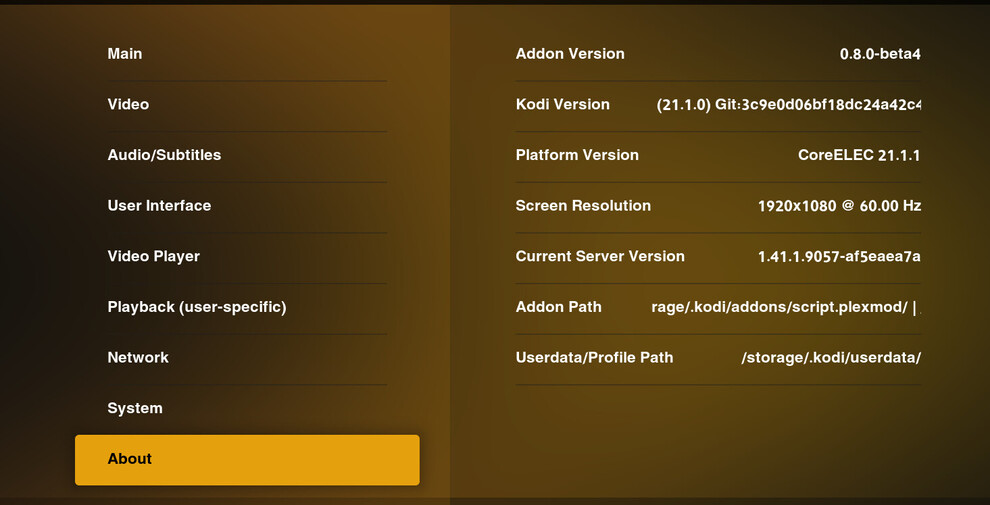
Task: Select the Current Server Version label
Action: point(600,257)
